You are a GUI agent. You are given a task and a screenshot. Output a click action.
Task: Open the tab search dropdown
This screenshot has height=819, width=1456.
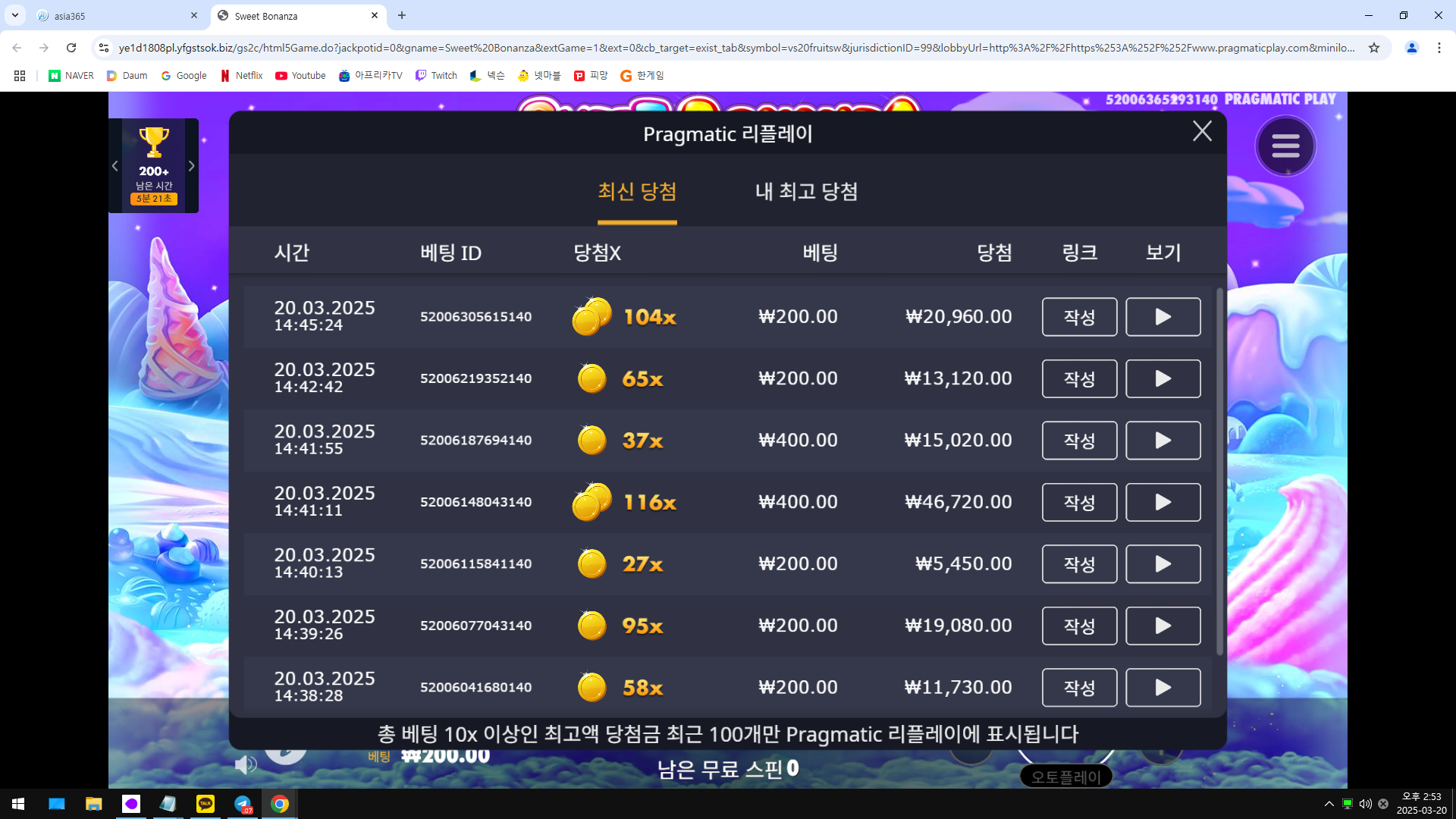pos(14,15)
